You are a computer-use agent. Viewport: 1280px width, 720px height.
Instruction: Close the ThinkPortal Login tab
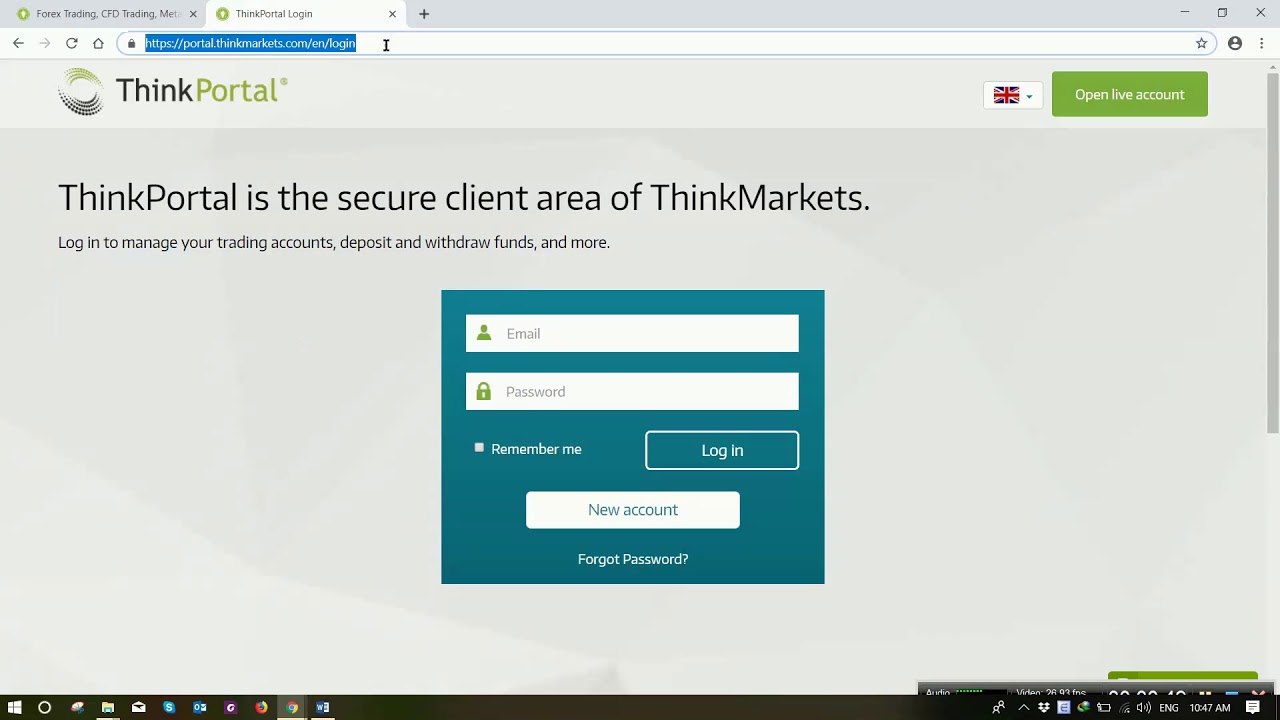392,14
